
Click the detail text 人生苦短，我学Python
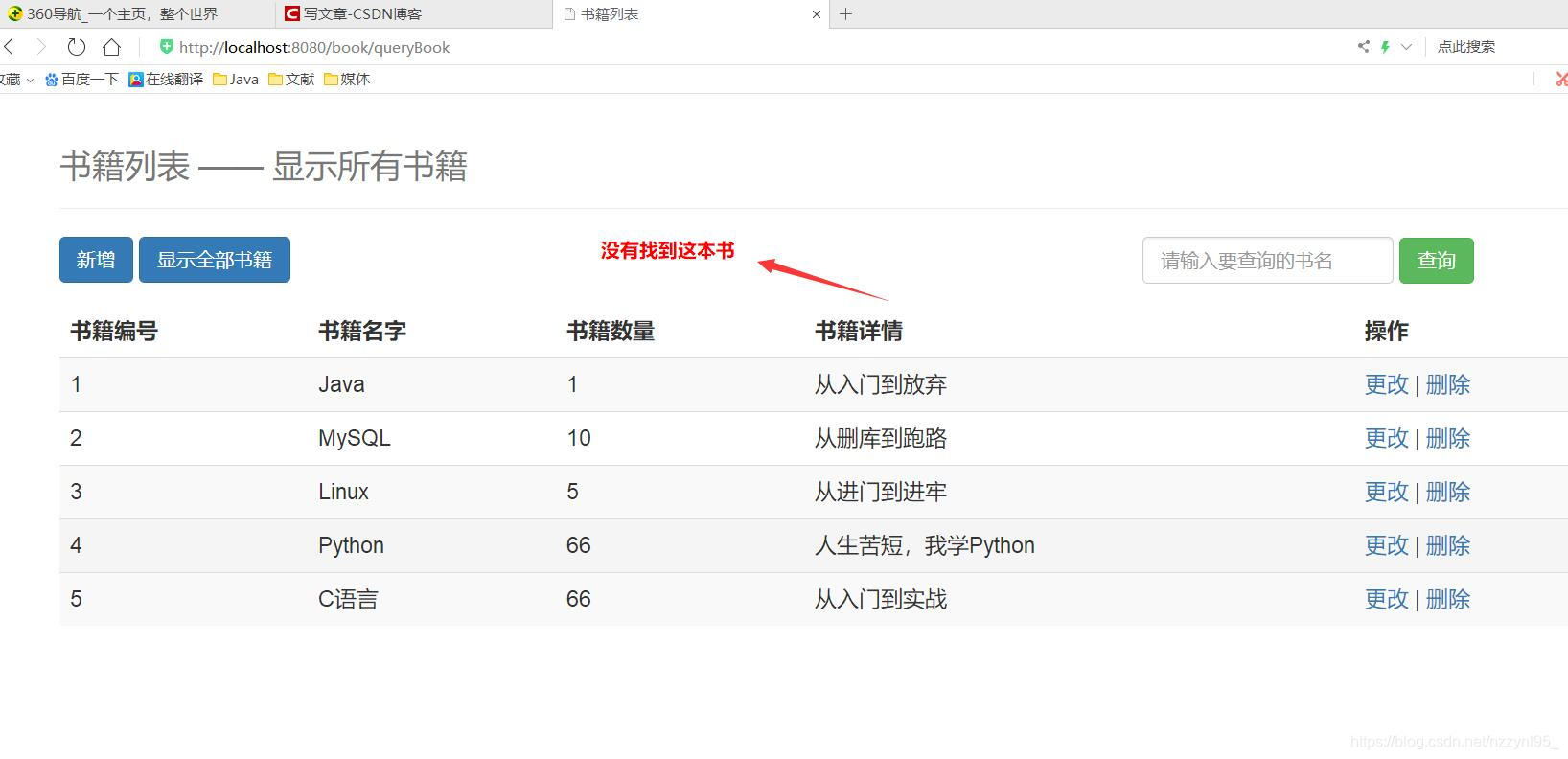(925, 545)
